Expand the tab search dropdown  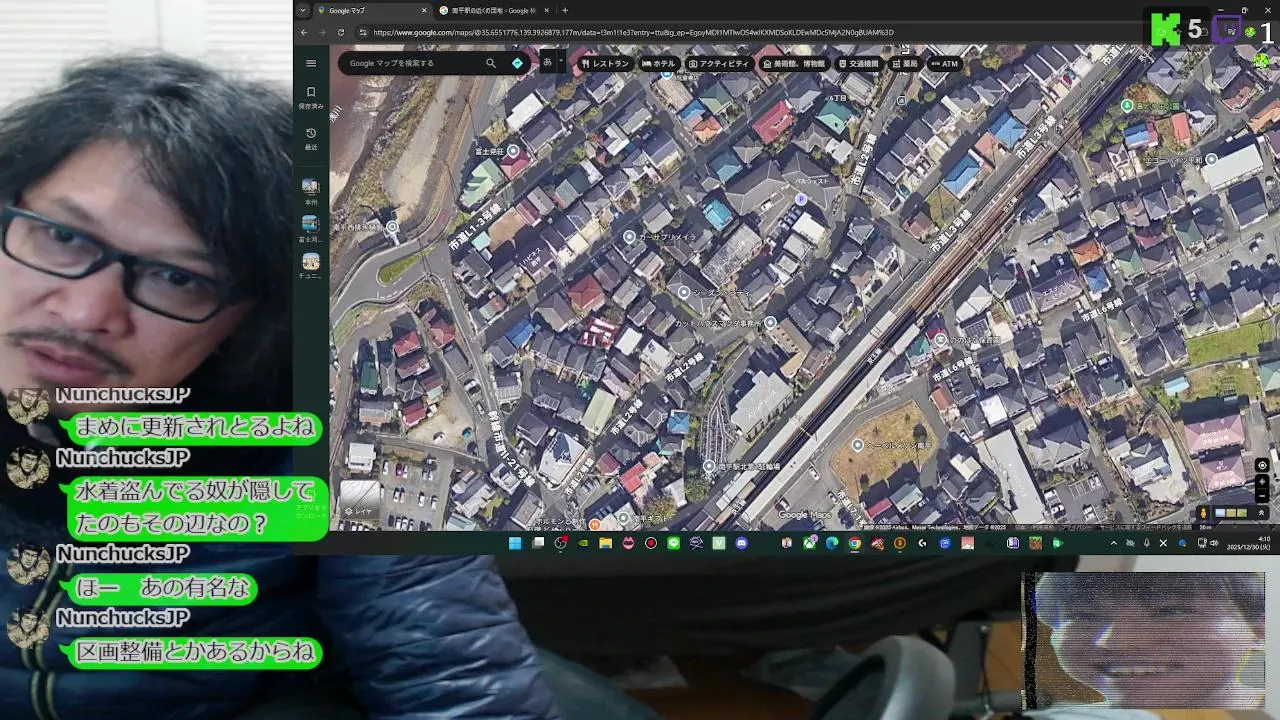(x=303, y=10)
